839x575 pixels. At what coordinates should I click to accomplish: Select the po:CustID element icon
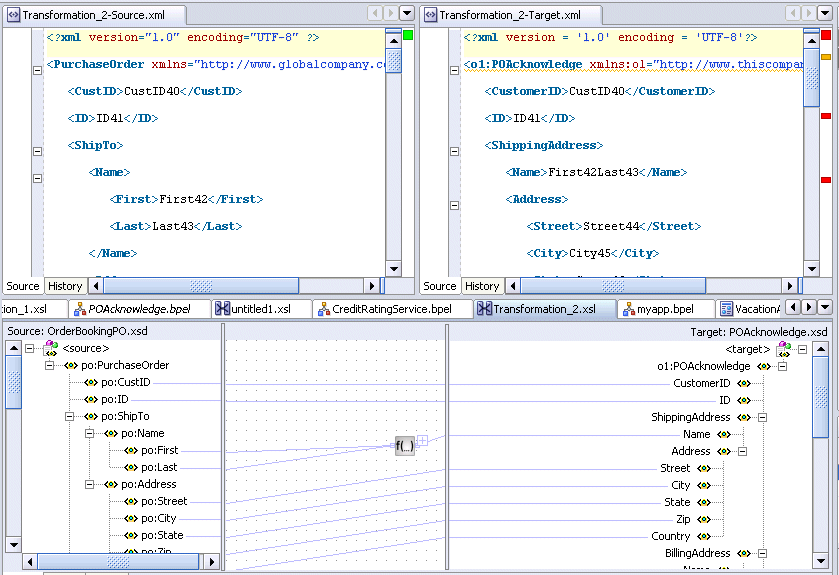(91, 382)
